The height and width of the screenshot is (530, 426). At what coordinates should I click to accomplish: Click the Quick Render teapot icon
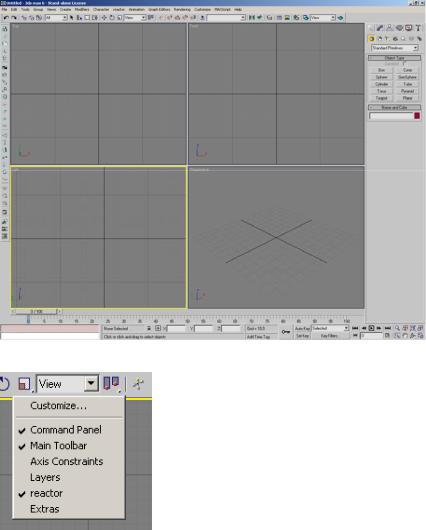point(340,18)
